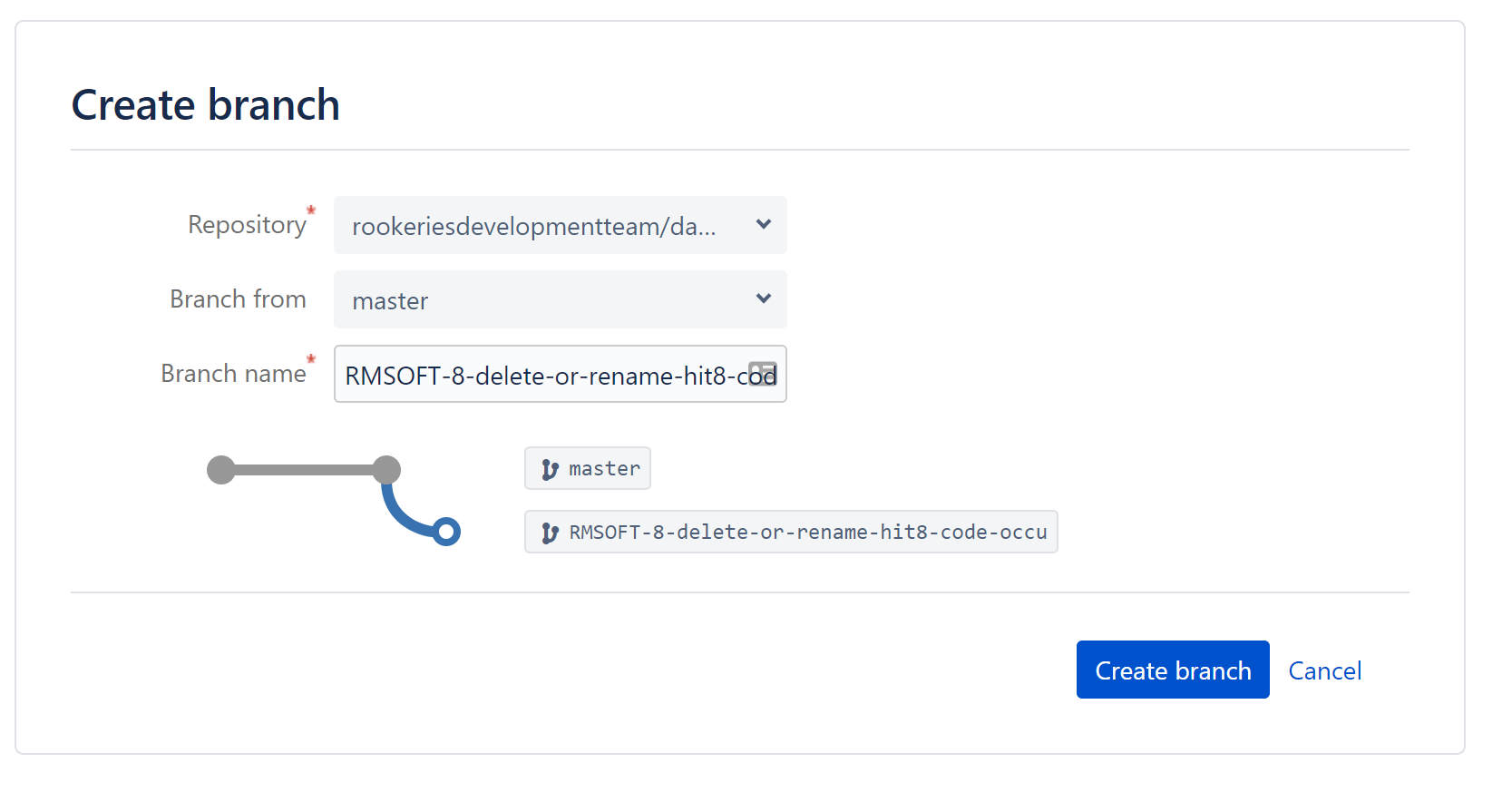Click the Create branch heading
The height and width of the screenshot is (802, 1512).
[x=206, y=104]
